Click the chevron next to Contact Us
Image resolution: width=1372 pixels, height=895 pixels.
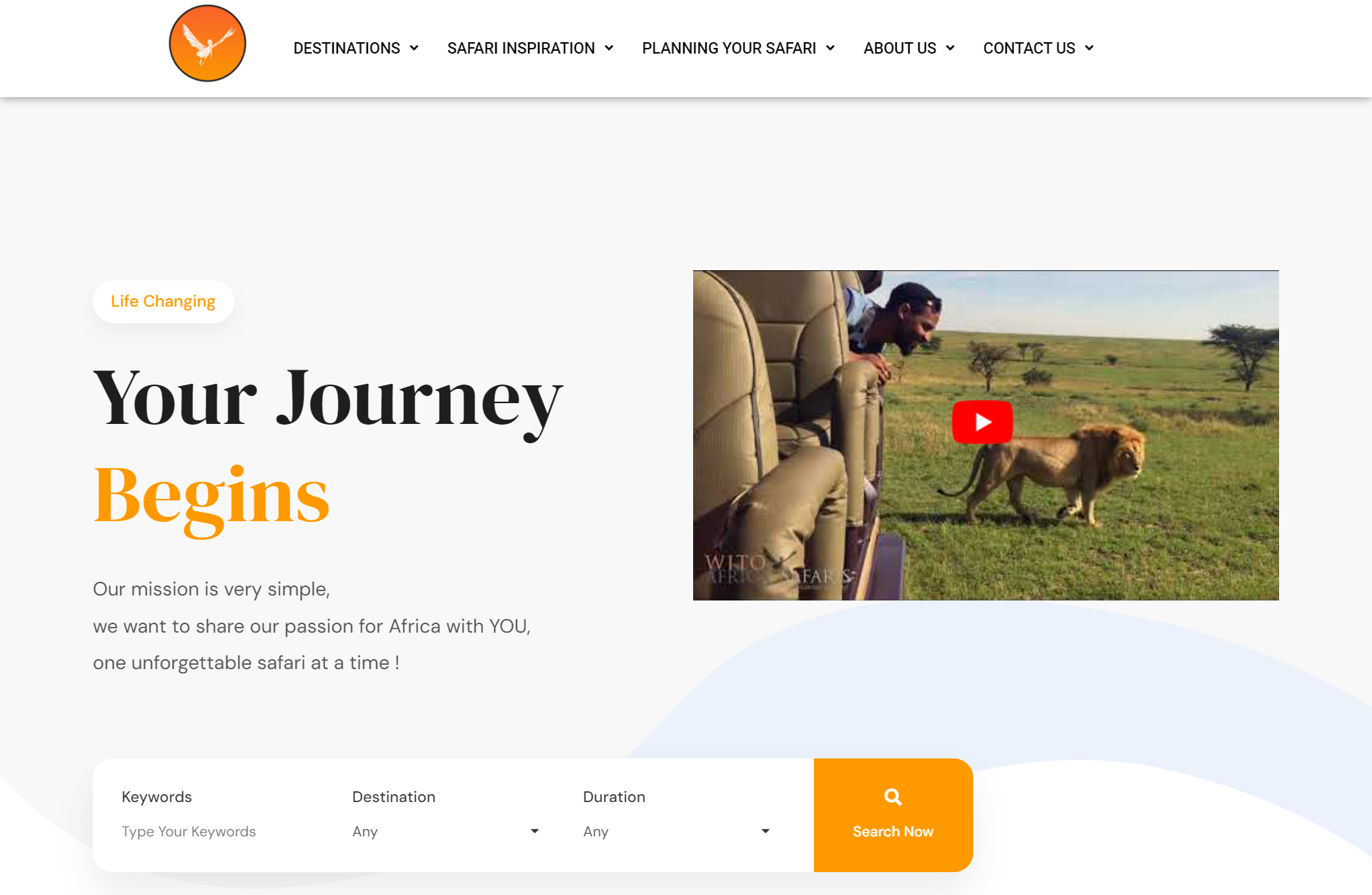[1089, 48]
